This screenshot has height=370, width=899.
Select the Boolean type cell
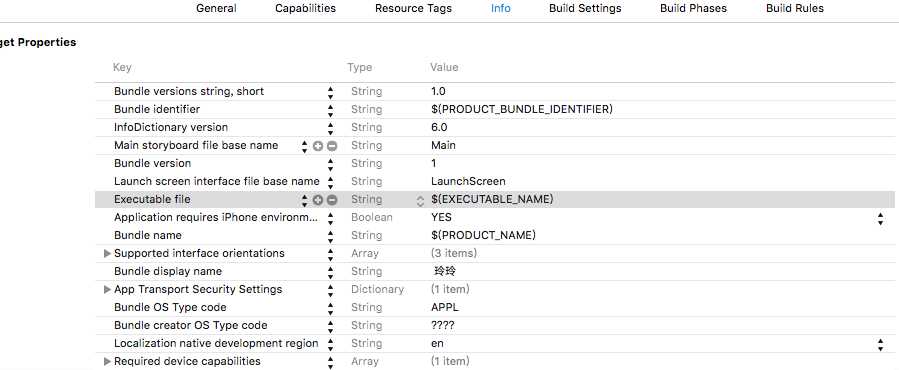(x=372, y=217)
